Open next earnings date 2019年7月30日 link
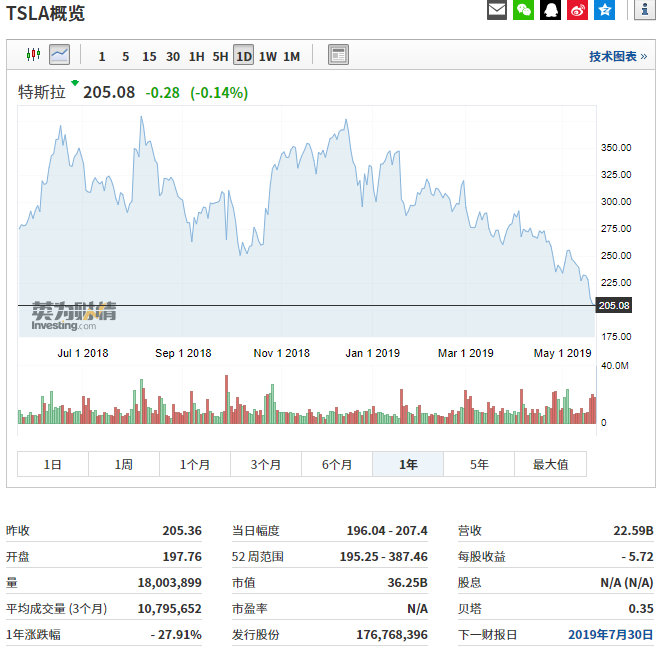Image resolution: width=667 pixels, height=657 pixels. click(610, 634)
